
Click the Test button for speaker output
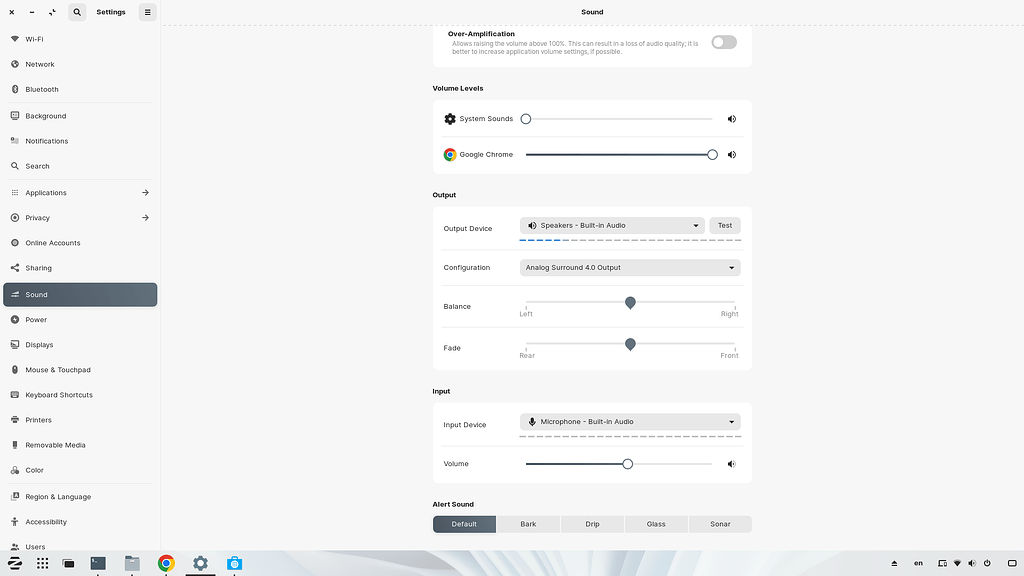click(x=724, y=225)
